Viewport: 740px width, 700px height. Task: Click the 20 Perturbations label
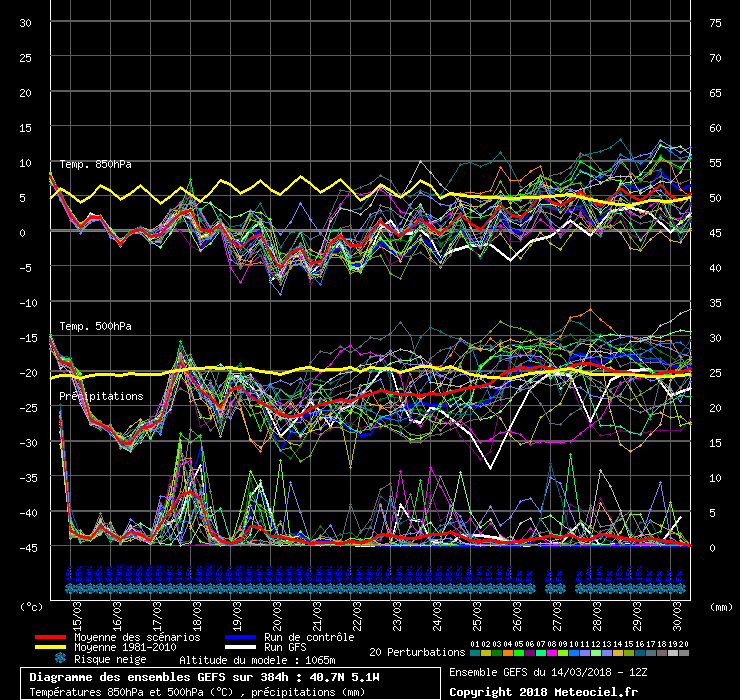pyautogui.click(x=417, y=652)
